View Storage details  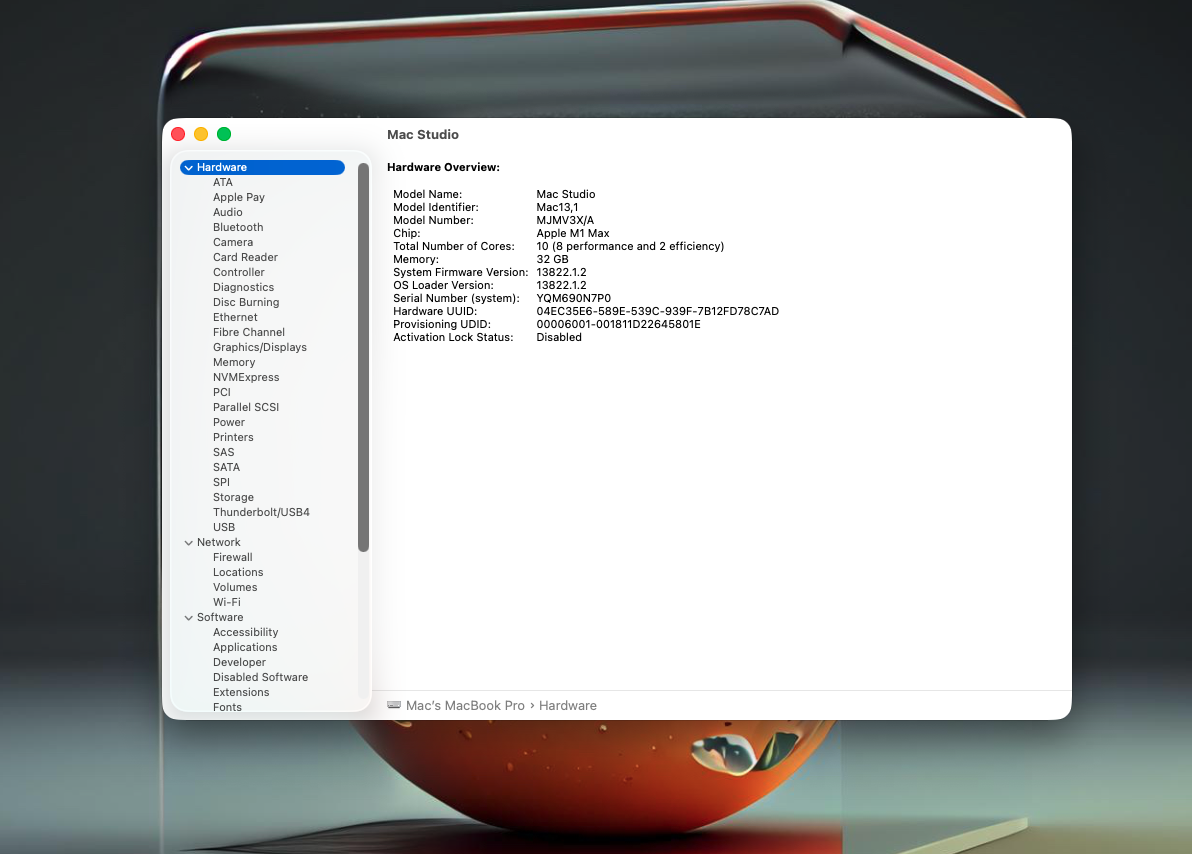[233, 497]
